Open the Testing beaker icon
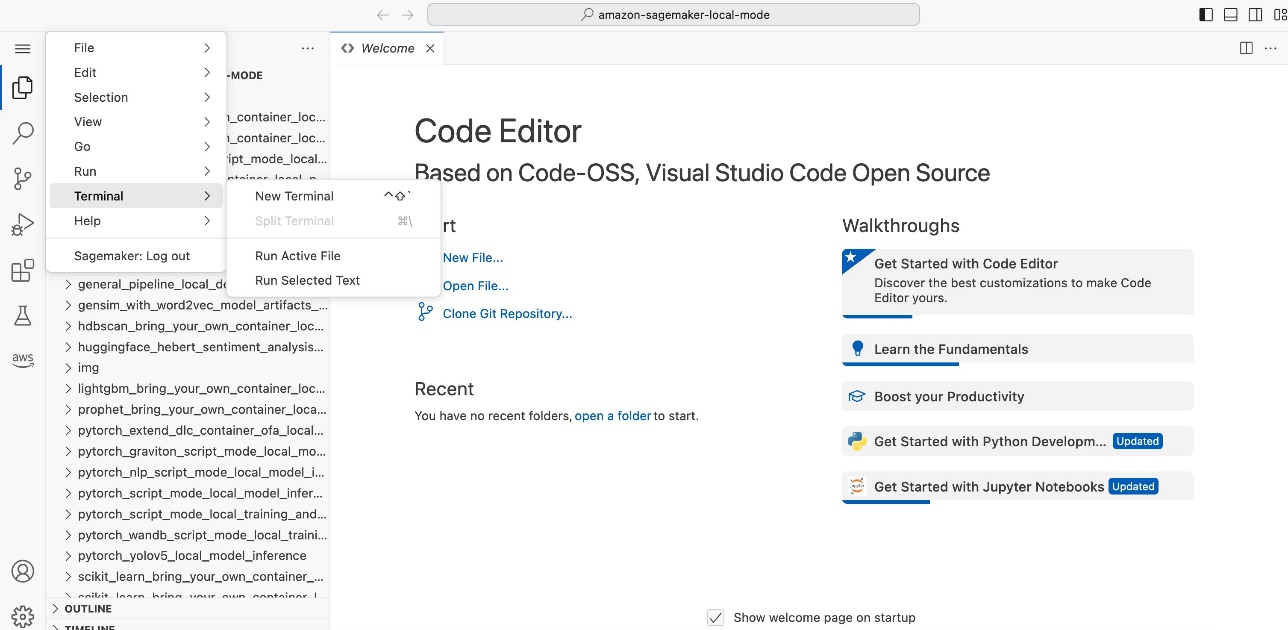Screen dimensions: 1288x630 [22, 316]
